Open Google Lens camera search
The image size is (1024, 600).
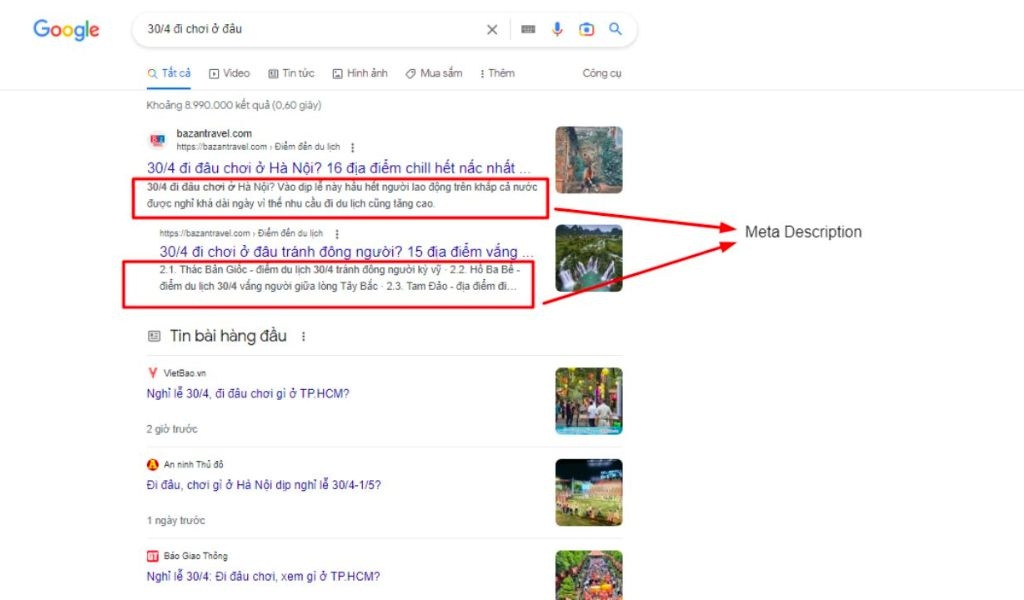[x=586, y=29]
